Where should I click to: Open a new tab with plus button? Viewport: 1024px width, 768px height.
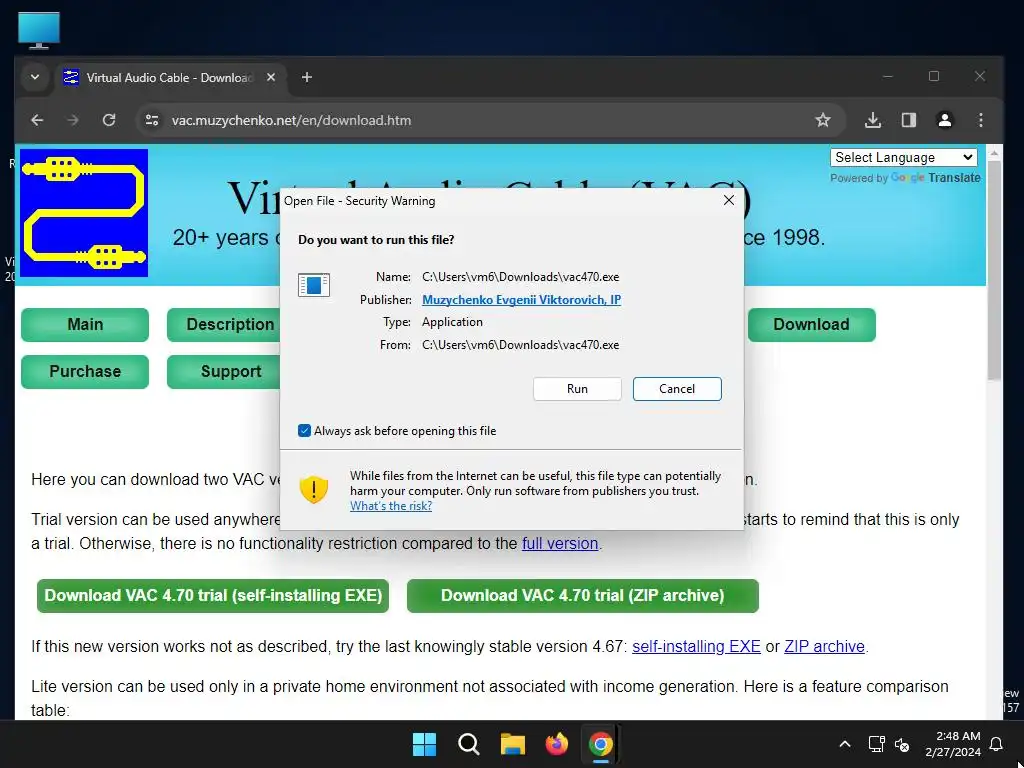coord(306,77)
